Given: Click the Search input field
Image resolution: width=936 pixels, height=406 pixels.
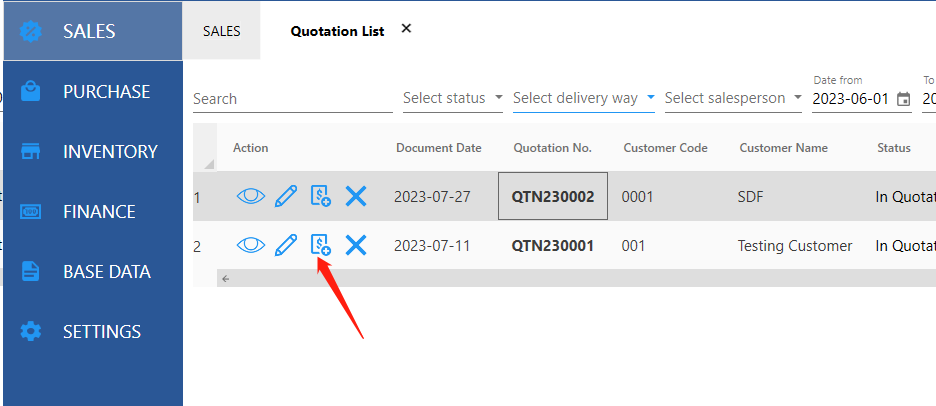Looking at the screenshot, I should coord(291,99).
